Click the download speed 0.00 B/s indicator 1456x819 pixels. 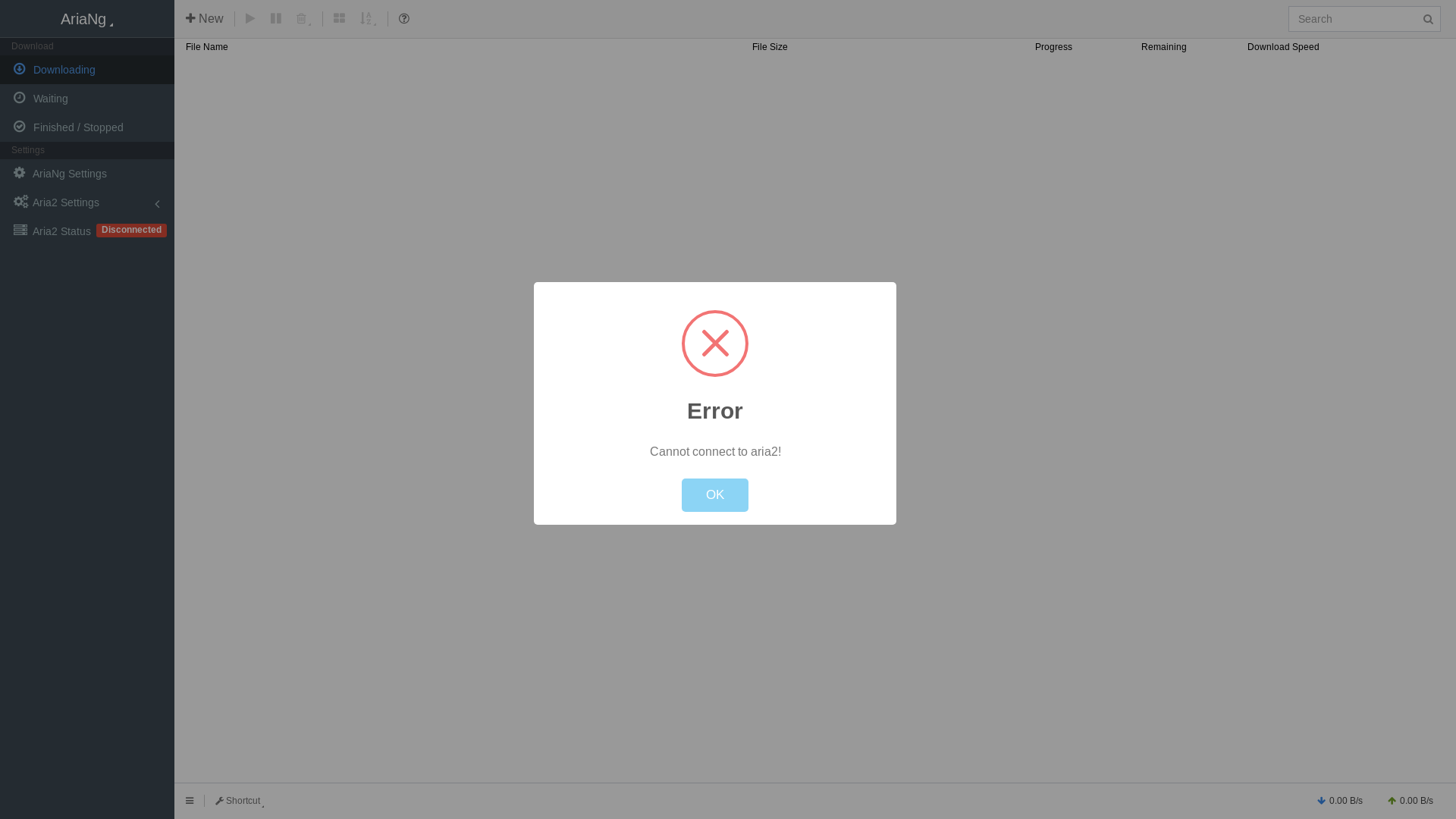tap(1340, 801)
